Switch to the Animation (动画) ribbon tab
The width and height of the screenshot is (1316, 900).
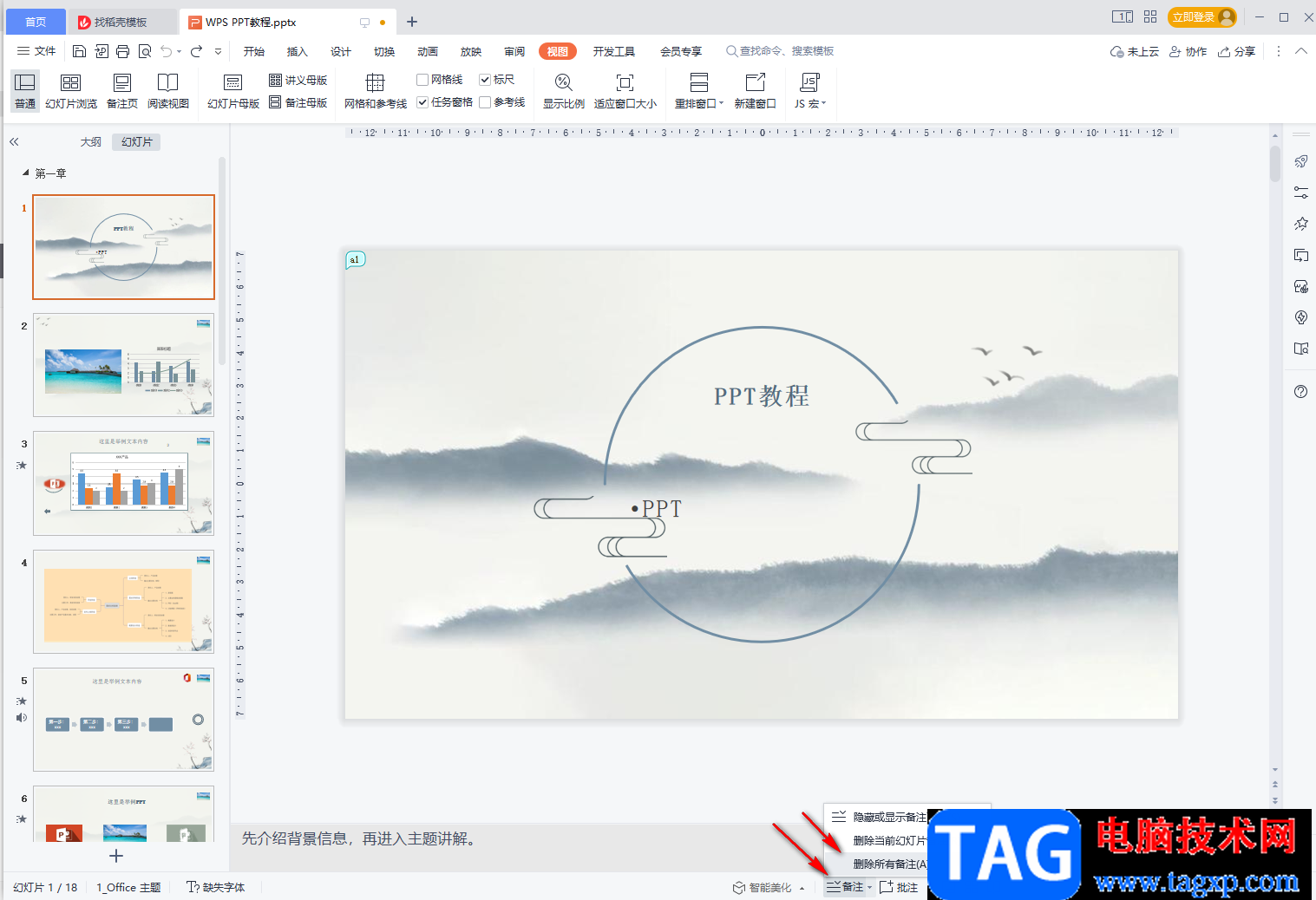428,51
